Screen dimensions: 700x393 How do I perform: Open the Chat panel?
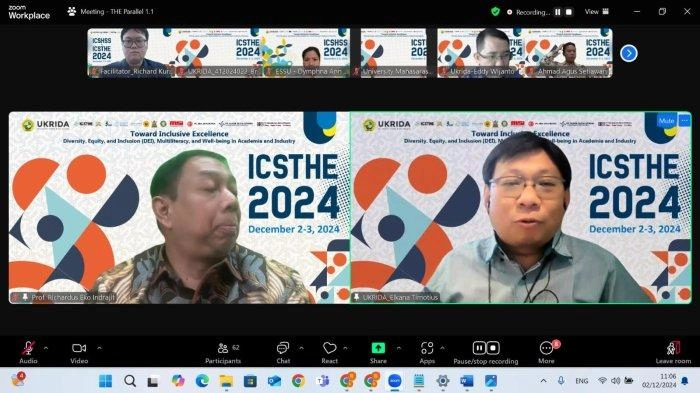pos(283,352)
